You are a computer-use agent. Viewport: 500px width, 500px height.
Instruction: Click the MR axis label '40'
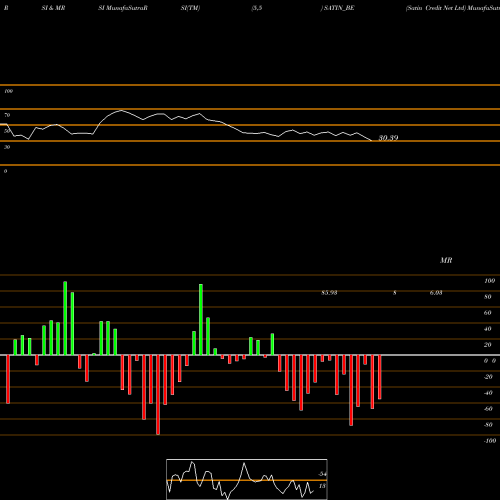click(x=488, y=329)
